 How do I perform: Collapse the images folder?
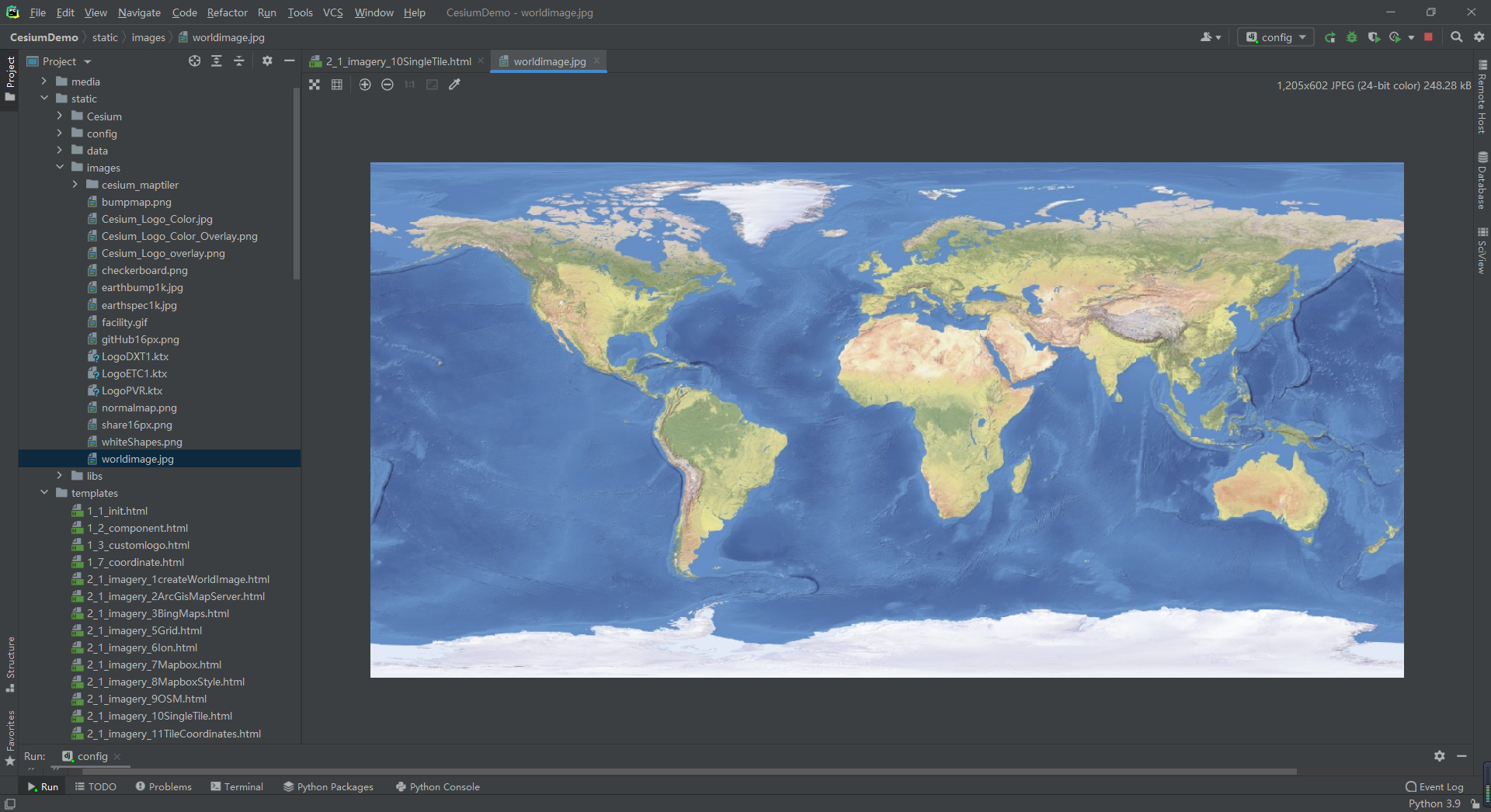click(60, 168)
